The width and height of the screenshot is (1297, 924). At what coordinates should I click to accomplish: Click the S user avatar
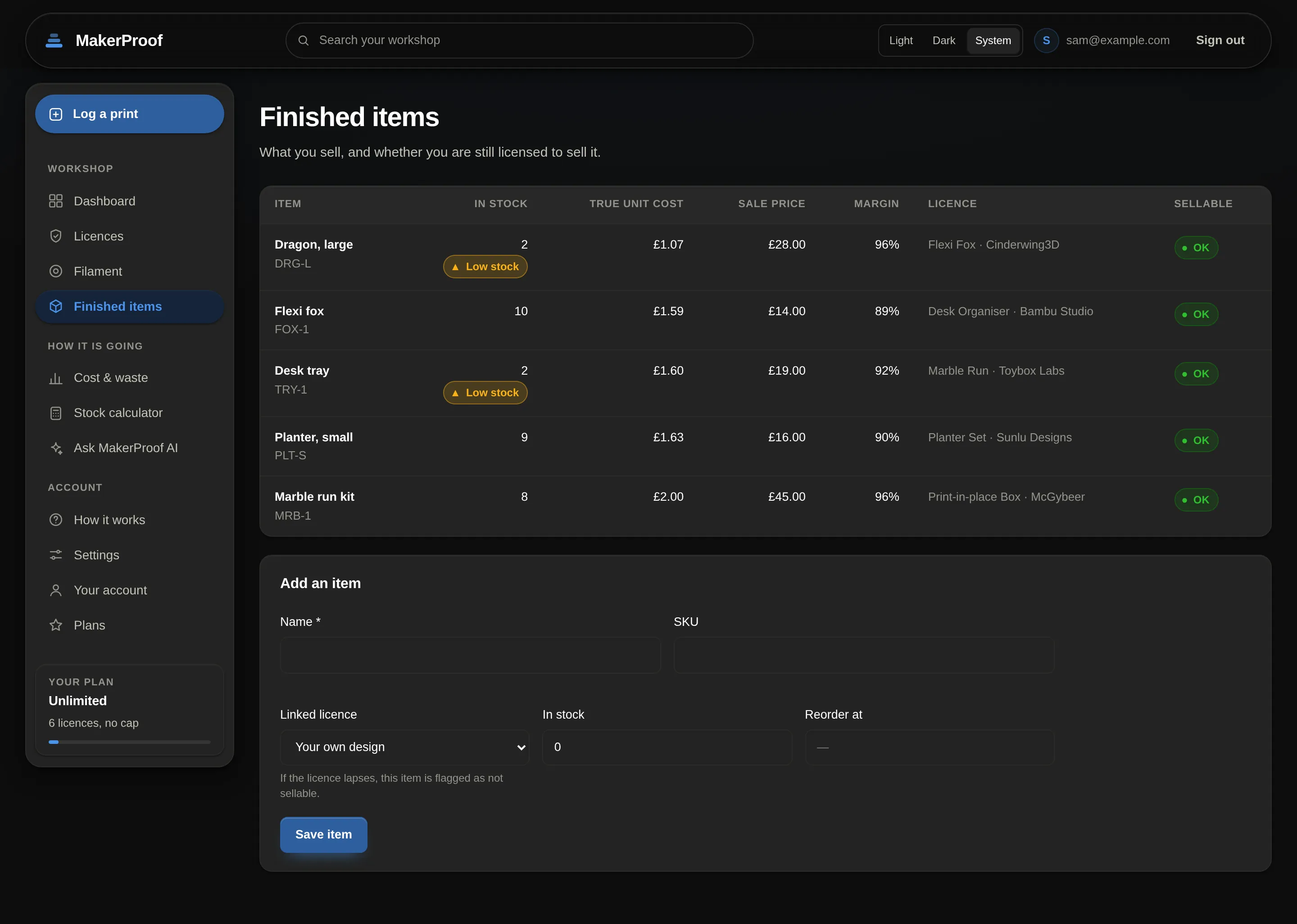[1046, 41]
